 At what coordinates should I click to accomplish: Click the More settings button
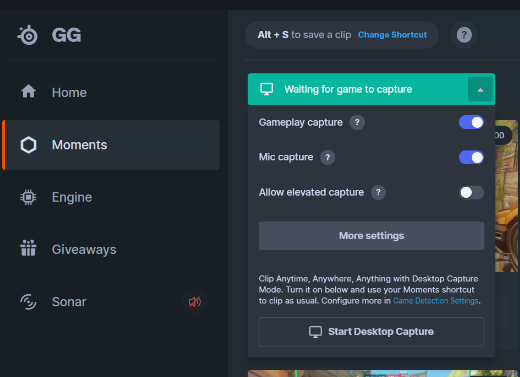click(371, 236)
